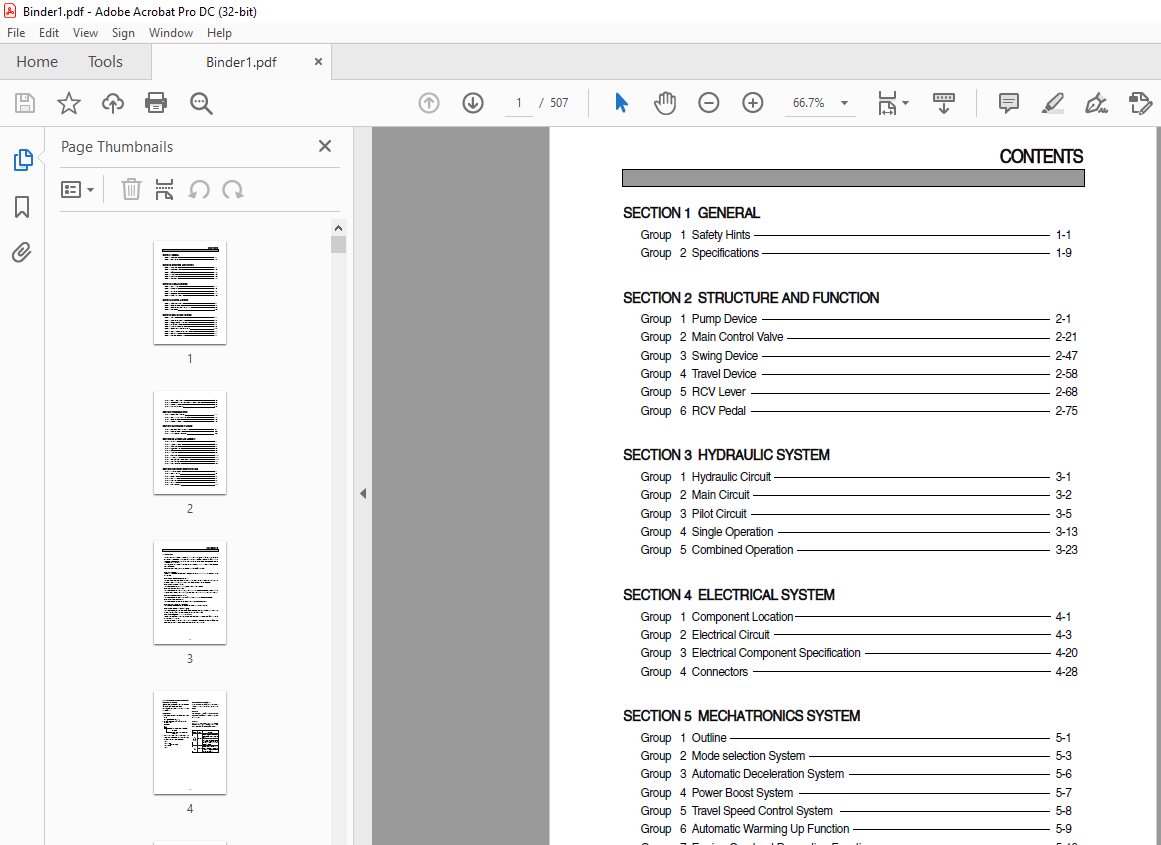Delete selected pages with trash icon
The image size is (1161, 845).
[131, 190]
